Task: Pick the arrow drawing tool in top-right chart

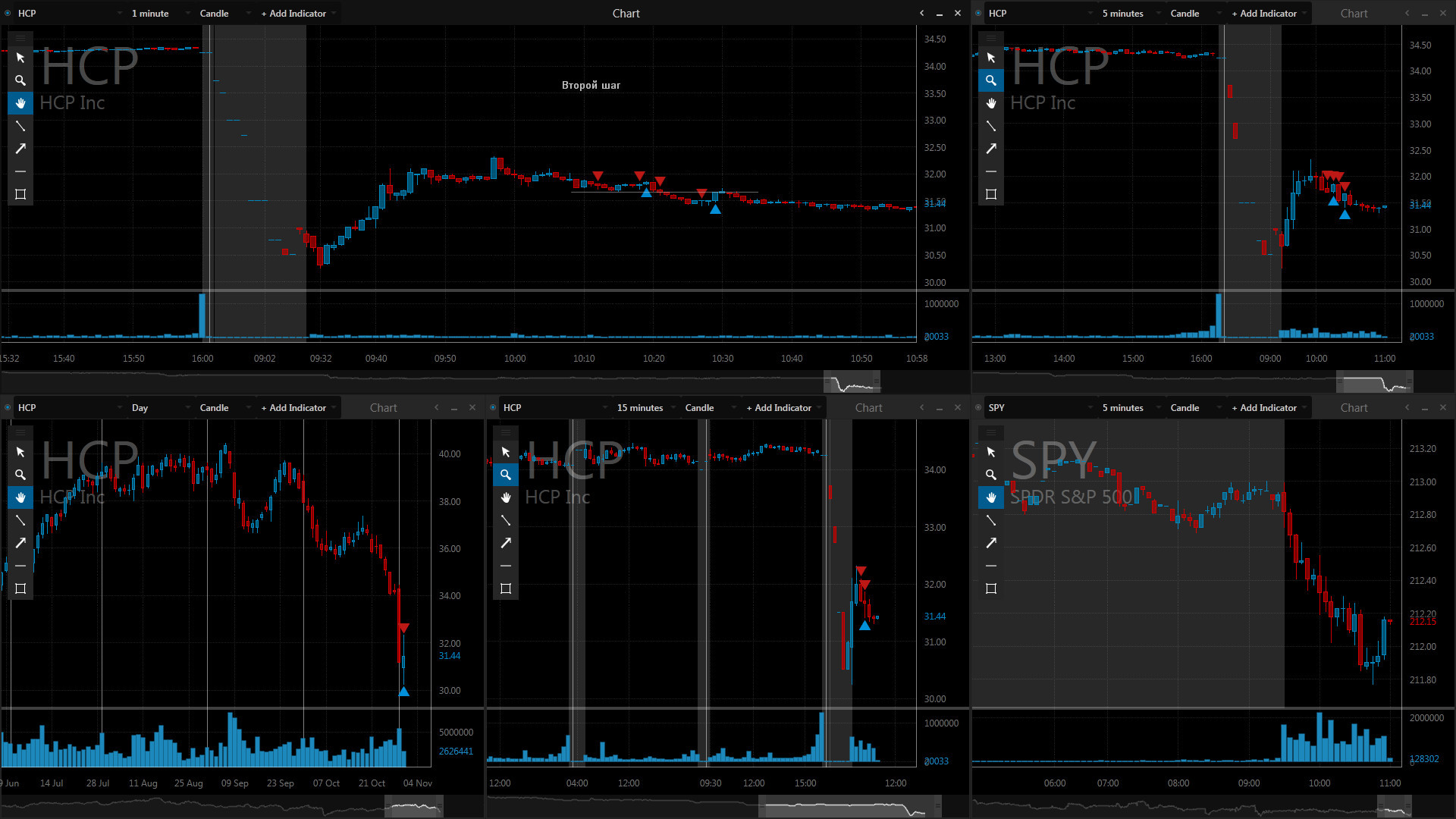Action: [991, 149]
